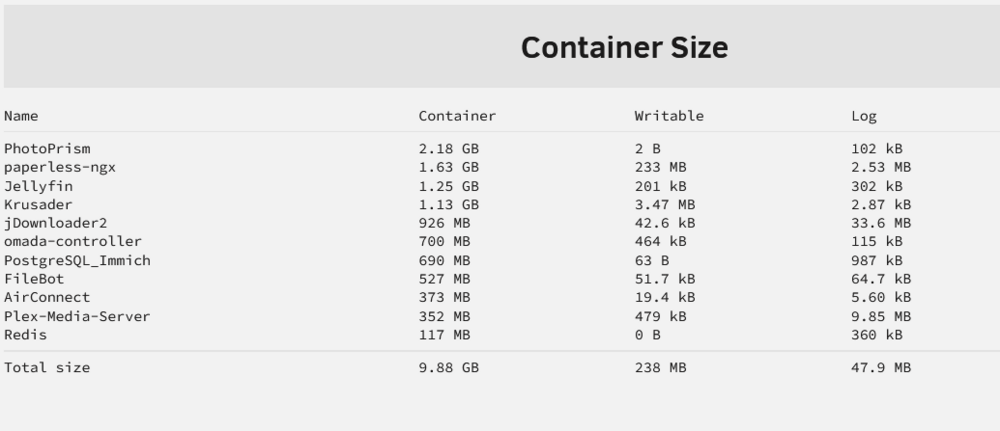
Task: Click the Plex-Media-Server container name
Action: pos(77,316)
